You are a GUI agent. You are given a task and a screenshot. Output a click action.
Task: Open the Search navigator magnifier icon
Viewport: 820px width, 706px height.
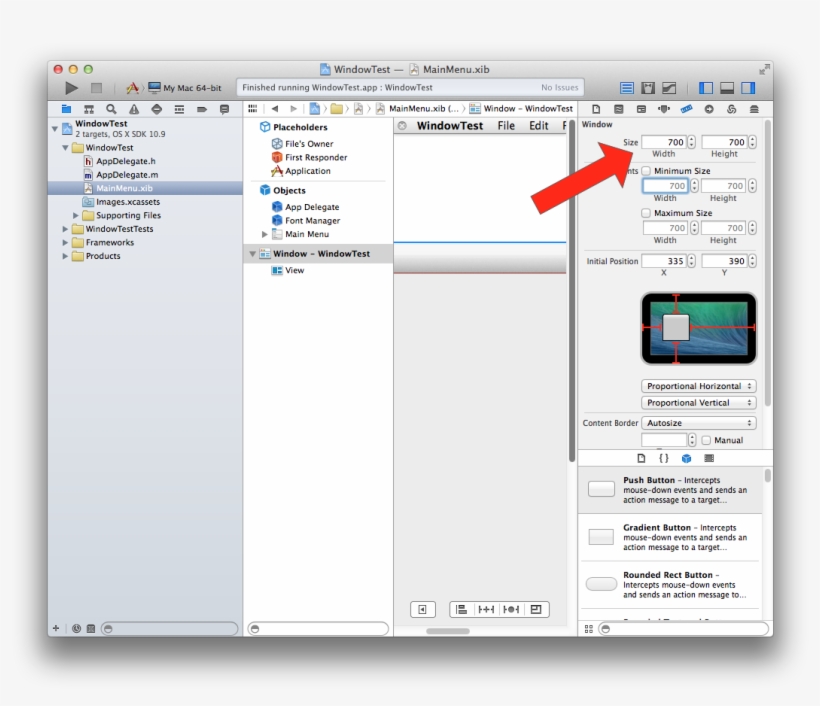coord(111,109)
